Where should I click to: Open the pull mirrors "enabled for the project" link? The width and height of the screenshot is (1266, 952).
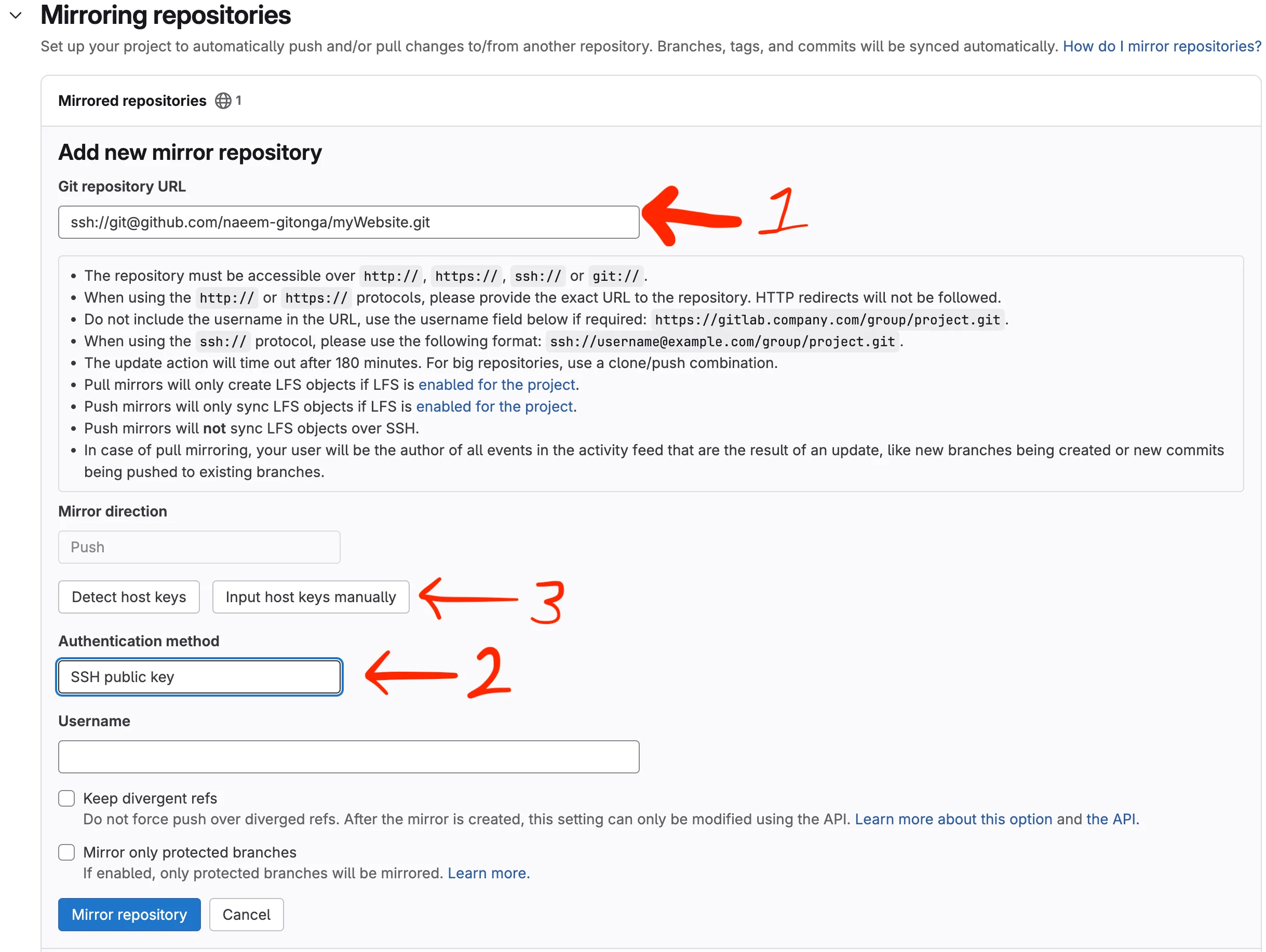[497, 385]
